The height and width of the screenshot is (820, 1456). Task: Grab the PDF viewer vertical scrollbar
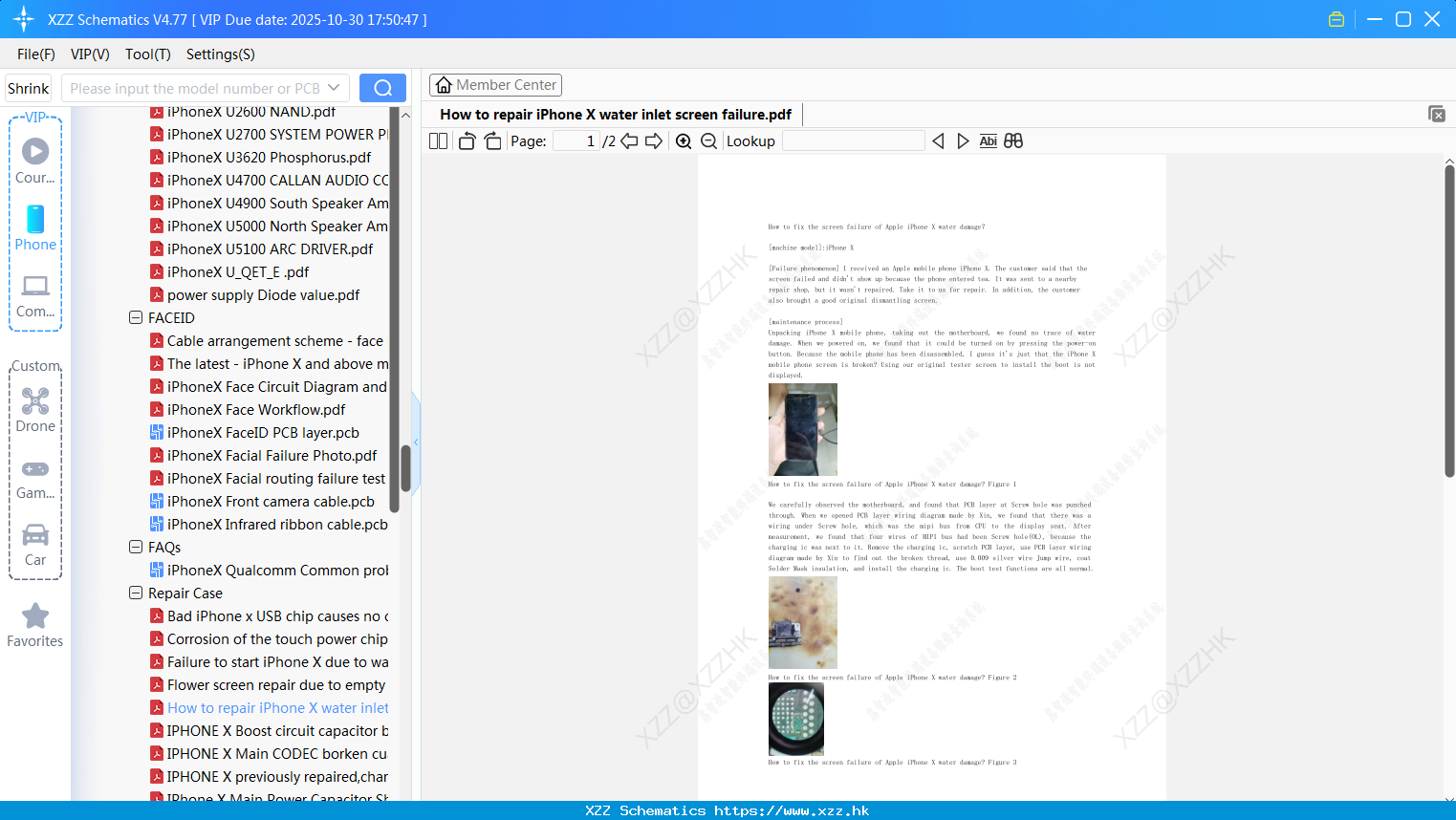(x=1449, y=320)
